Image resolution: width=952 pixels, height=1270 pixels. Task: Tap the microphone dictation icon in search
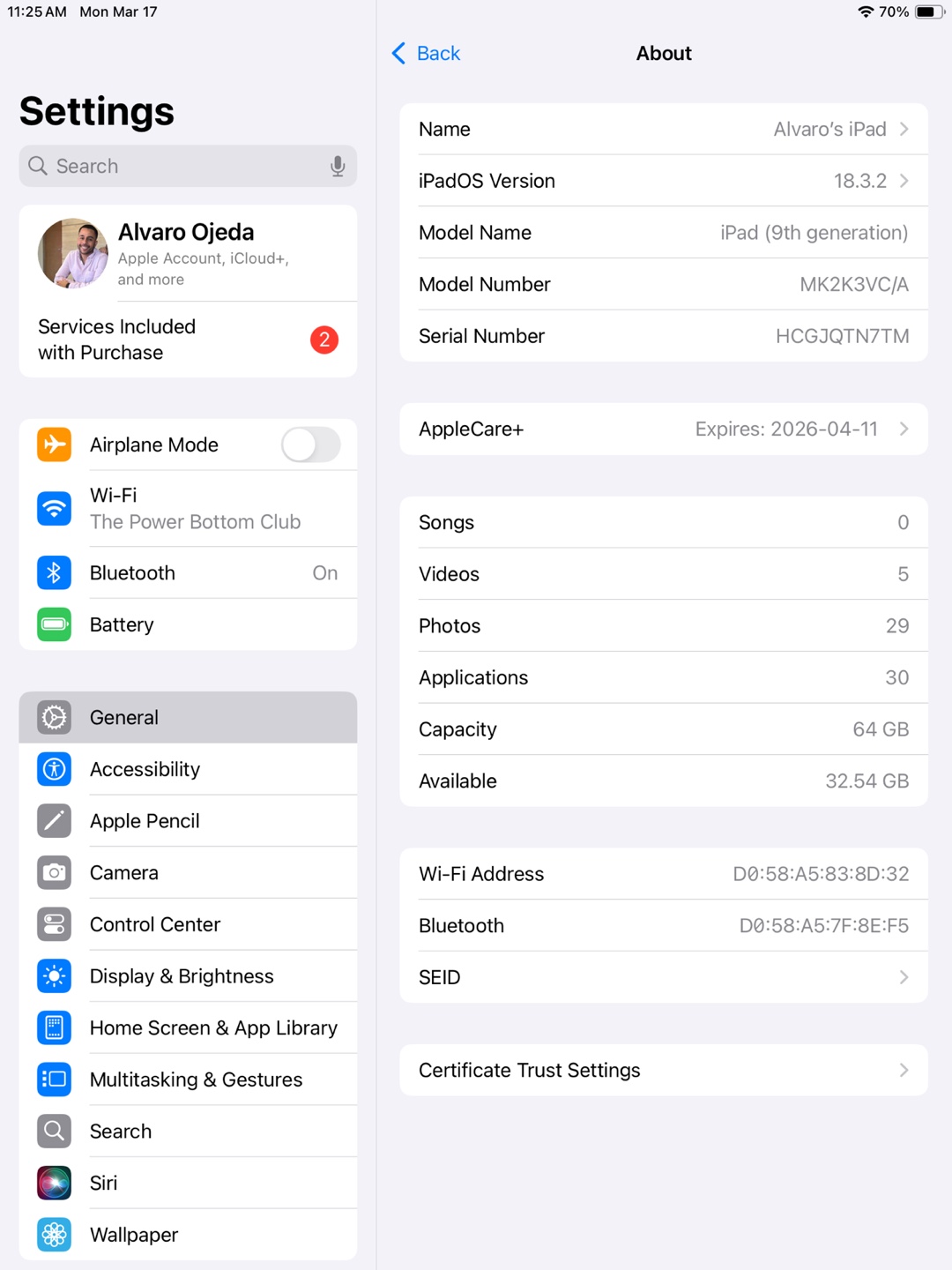tap(338, 166)
